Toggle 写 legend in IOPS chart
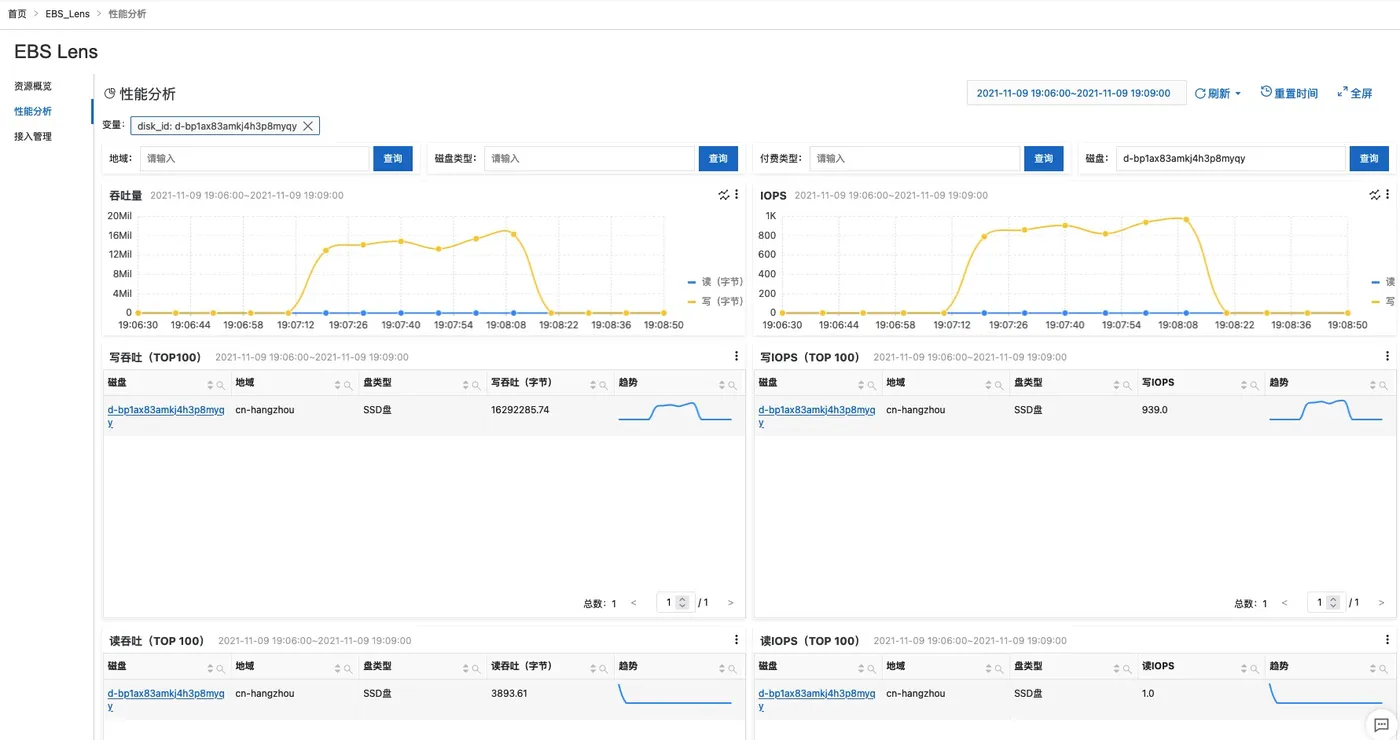This screenshot has height=740, width=1400. [1383, 301]
